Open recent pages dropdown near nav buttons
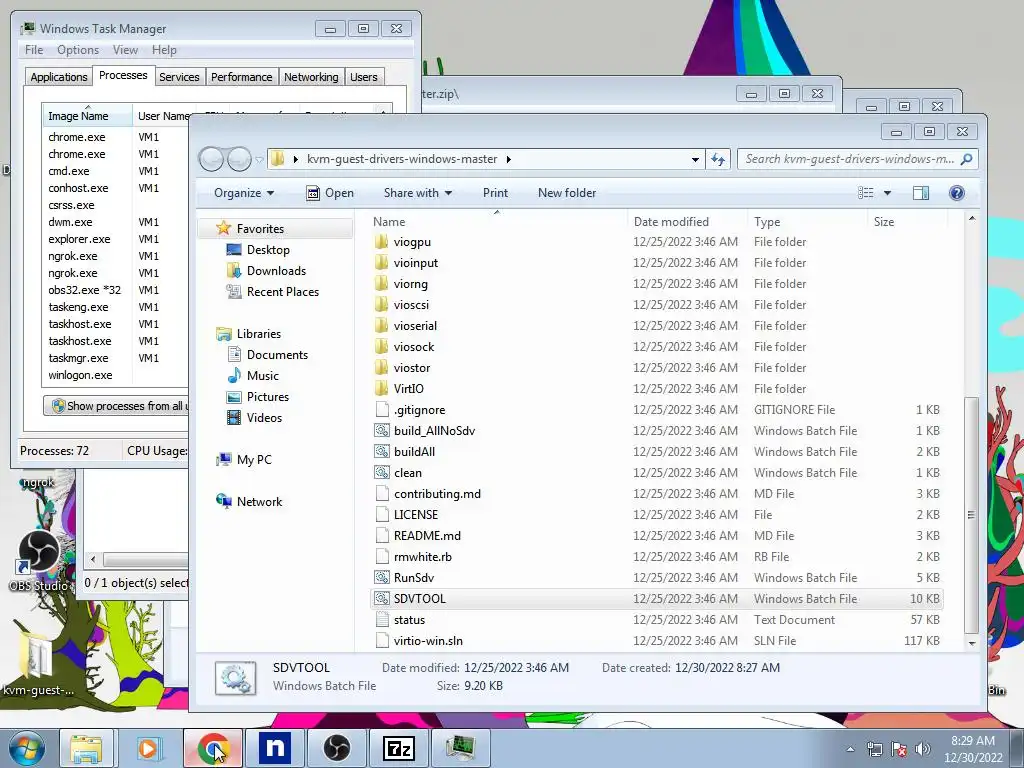1024x768 pixels. [259, 159]
